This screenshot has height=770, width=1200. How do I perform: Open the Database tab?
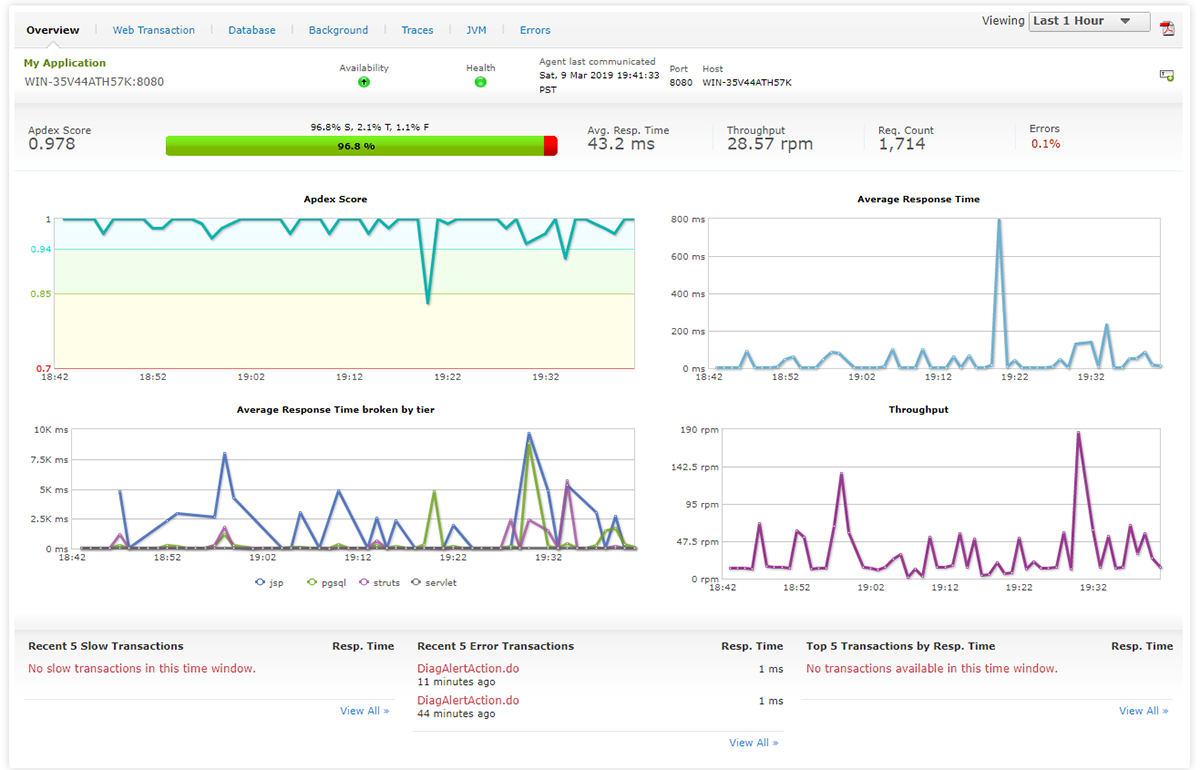(x=252, y=30)
